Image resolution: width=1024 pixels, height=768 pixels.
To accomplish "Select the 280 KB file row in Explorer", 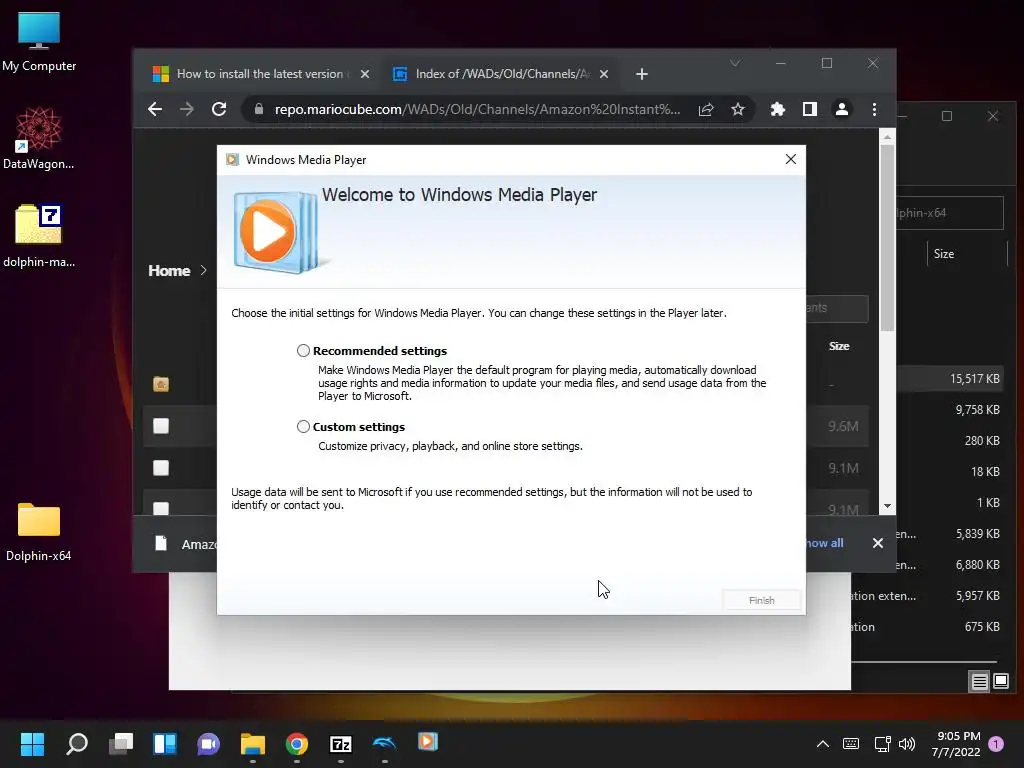I will click(950, 441).
